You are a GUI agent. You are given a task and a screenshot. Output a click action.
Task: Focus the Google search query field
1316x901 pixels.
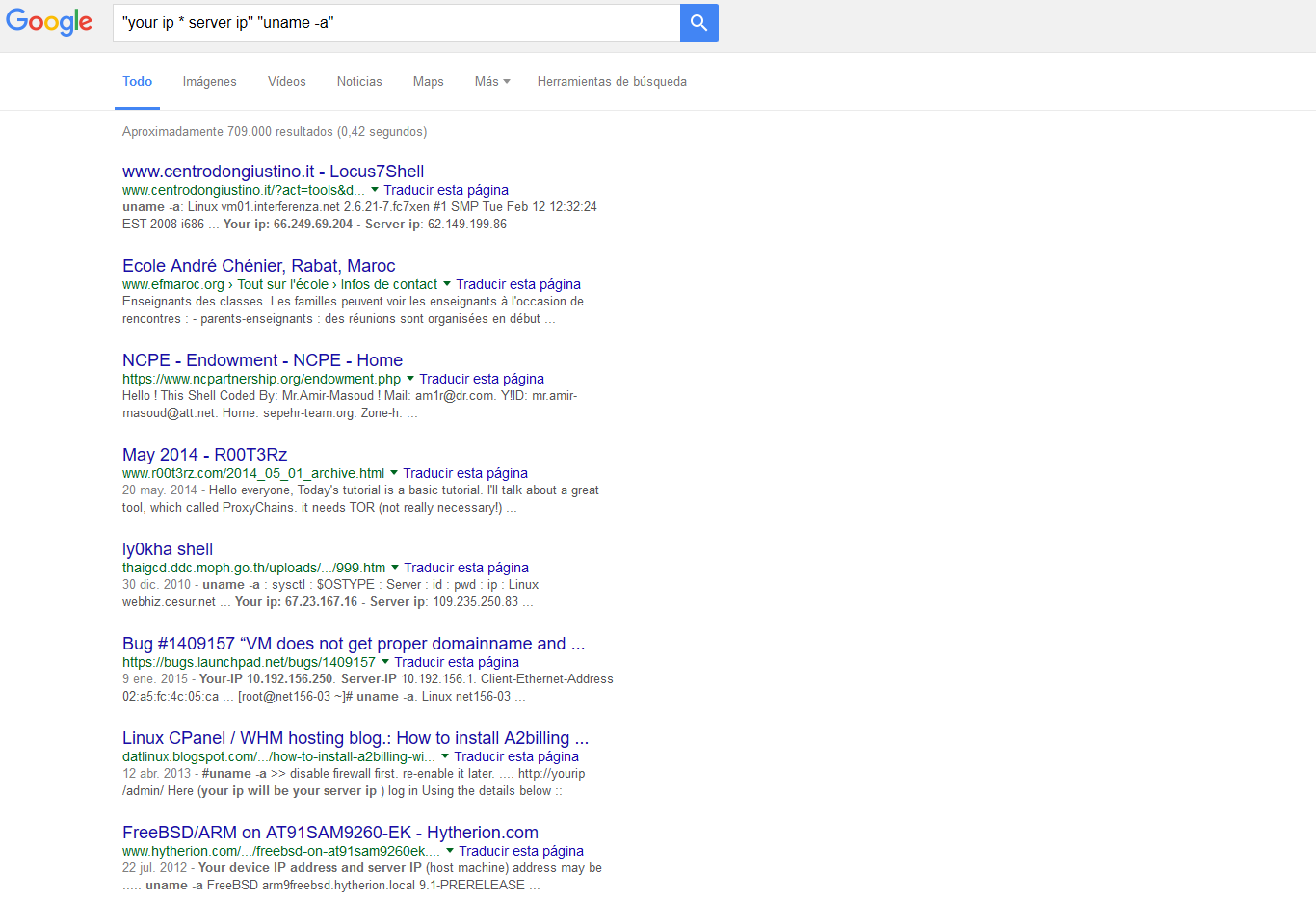point(396,23)
